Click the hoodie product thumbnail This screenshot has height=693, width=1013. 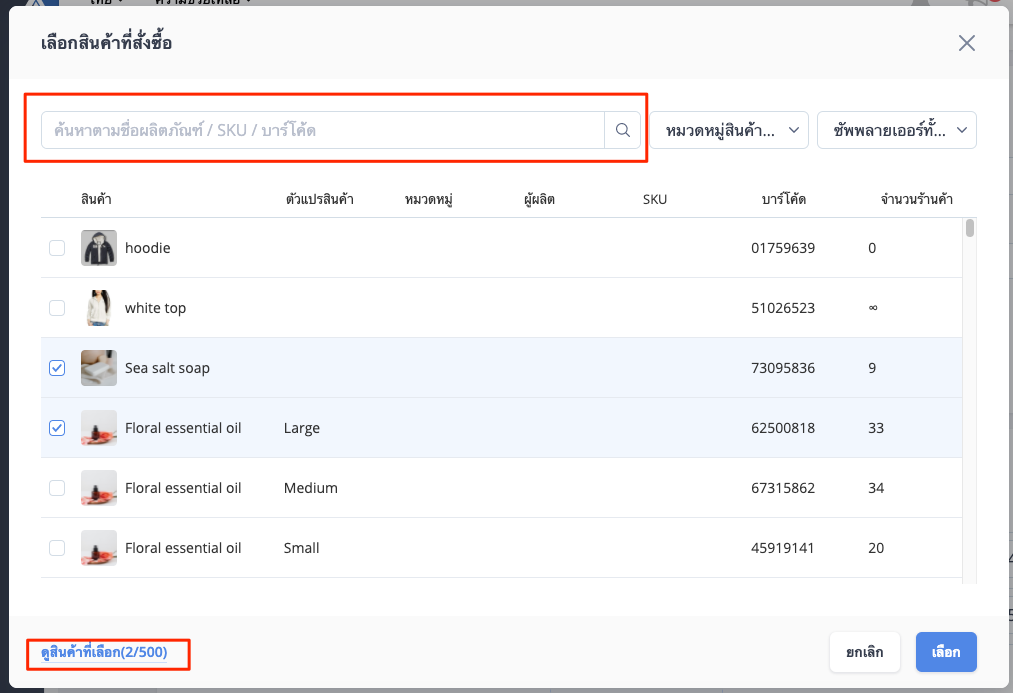pyautogui.click(x=99, y=248)
